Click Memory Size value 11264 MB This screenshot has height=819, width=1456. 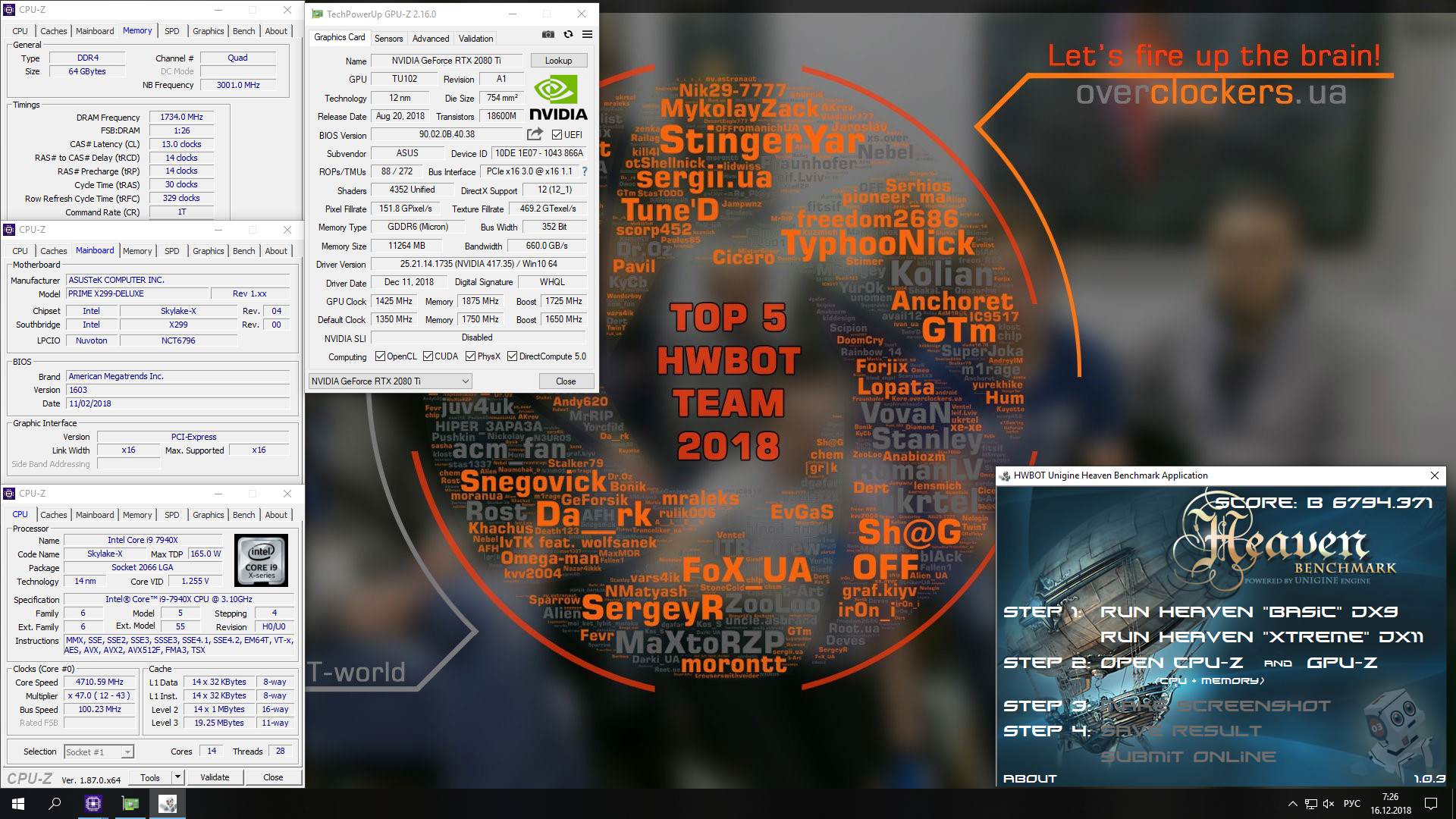406,246
